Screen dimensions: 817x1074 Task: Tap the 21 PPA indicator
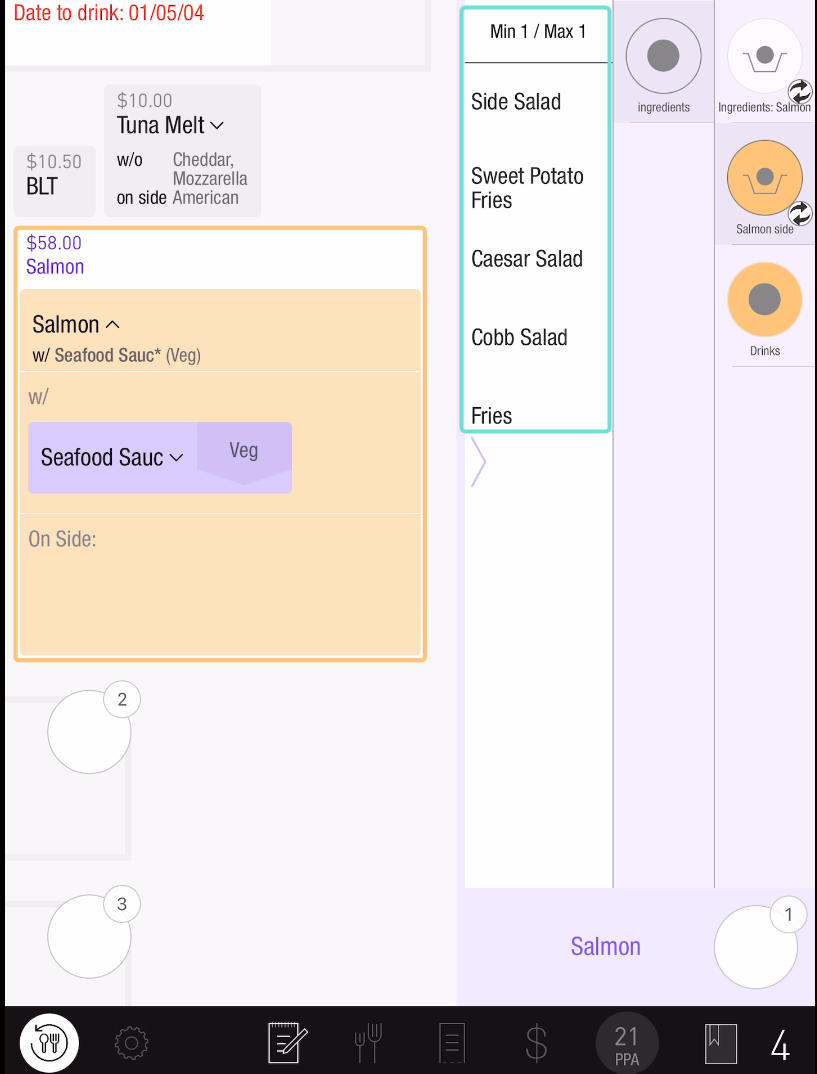[x=627, y=1043]
